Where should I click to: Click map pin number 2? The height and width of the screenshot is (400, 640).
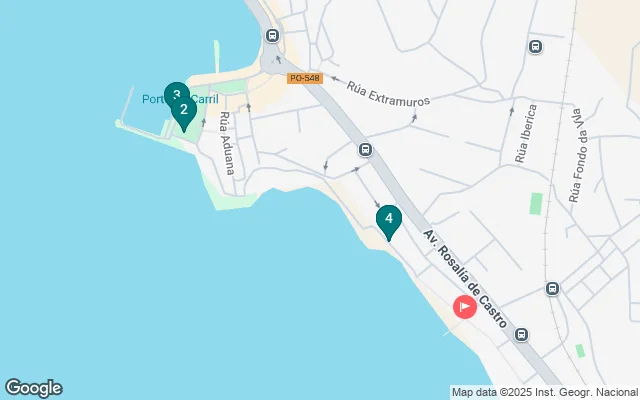(184, 113)
